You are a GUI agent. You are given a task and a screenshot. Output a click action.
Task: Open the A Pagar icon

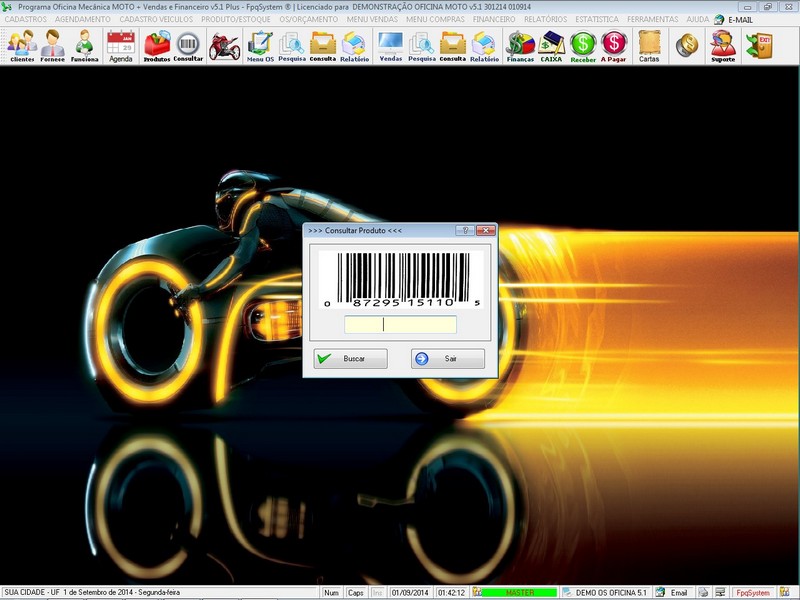click(614, 46)
